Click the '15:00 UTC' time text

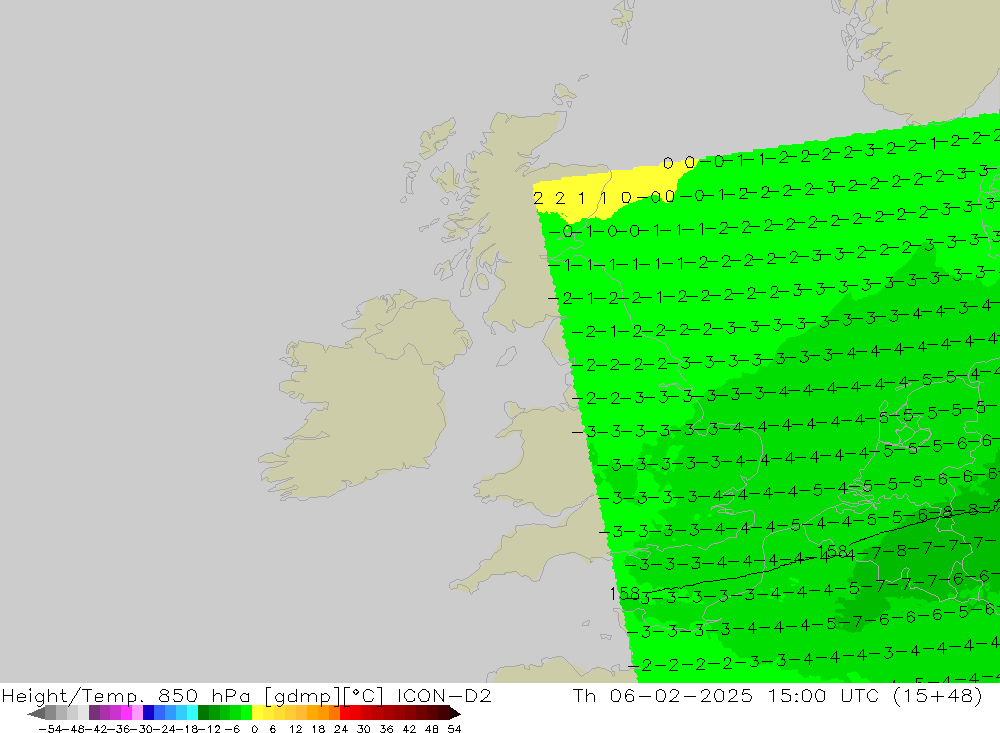tap(823, 695)
